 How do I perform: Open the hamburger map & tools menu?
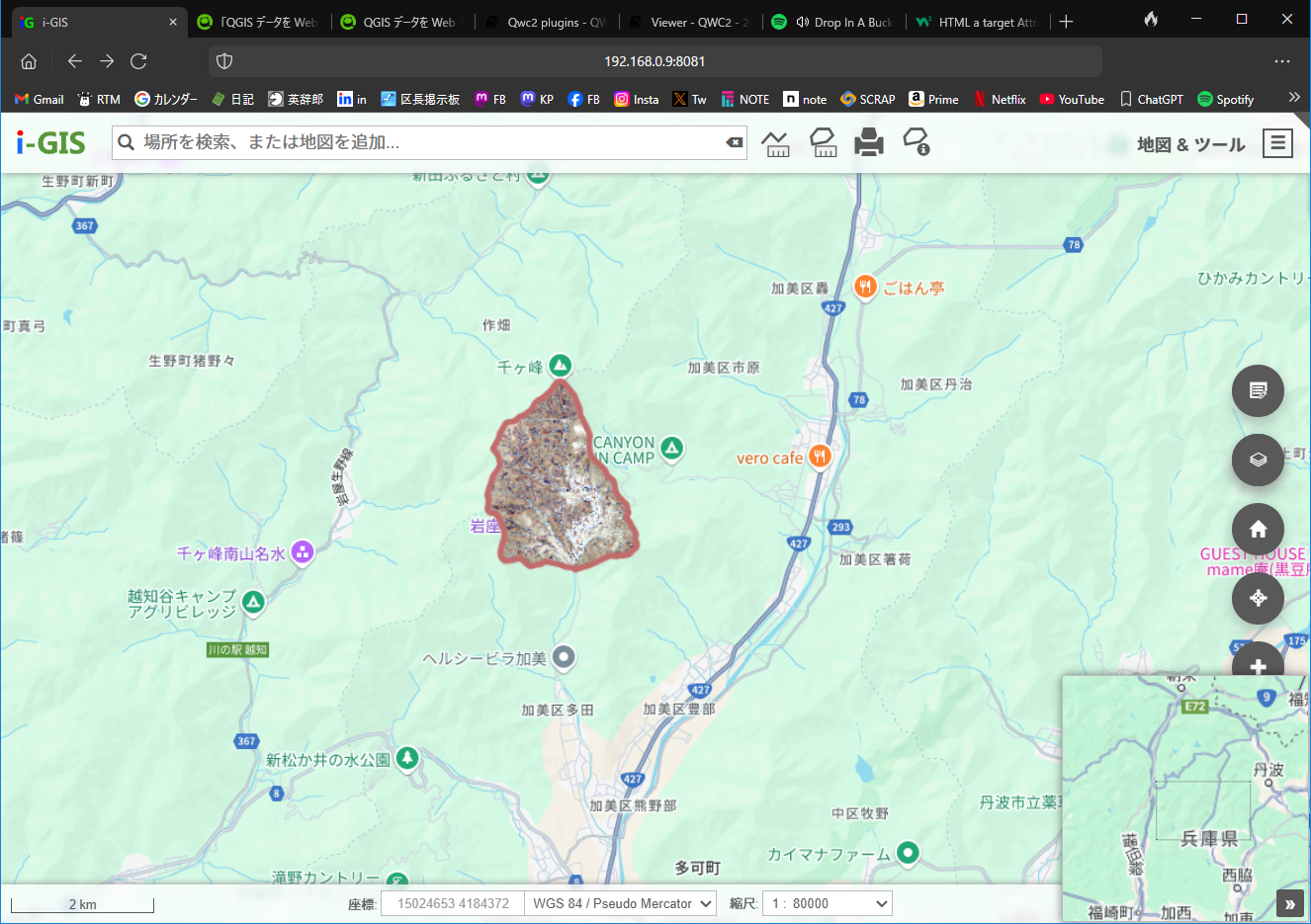click(1277, 143)
